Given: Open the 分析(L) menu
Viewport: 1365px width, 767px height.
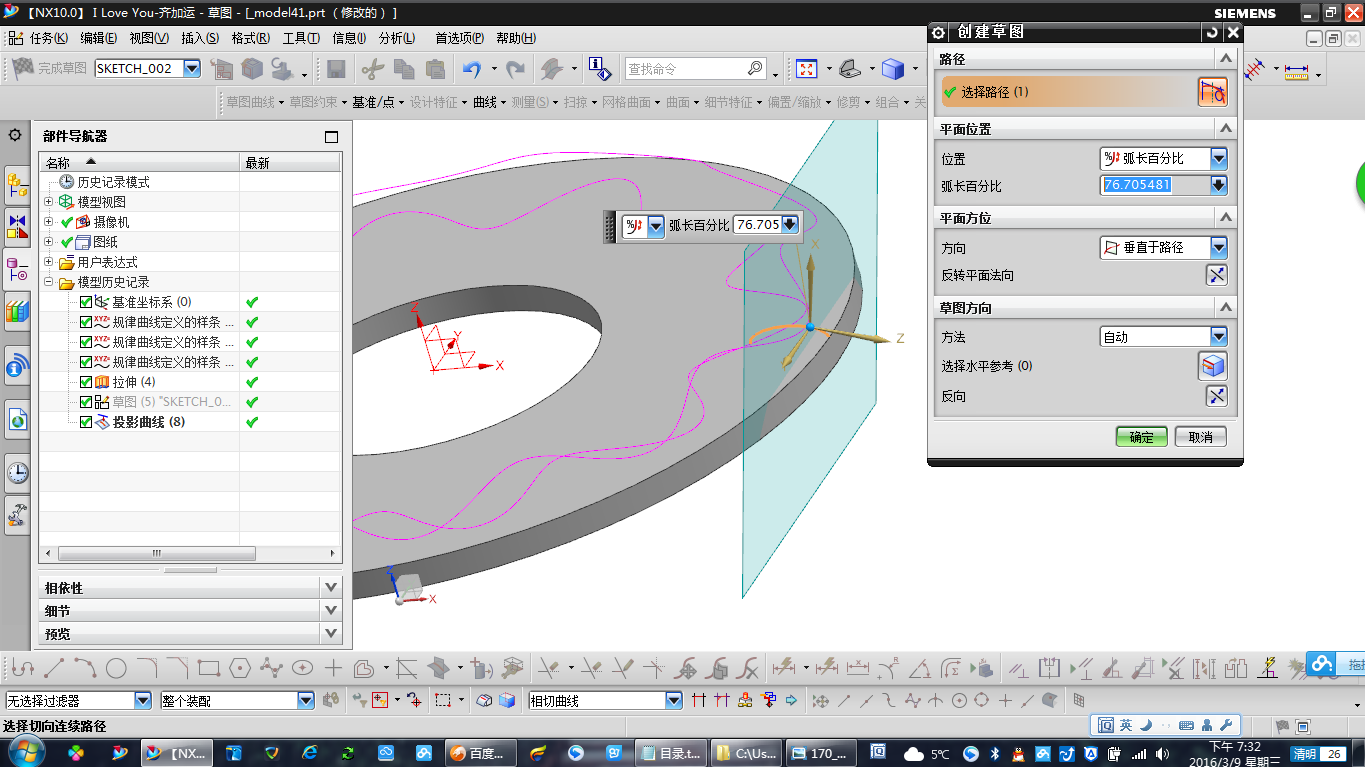Looking at the screenshot, I should tap(397, 38).
